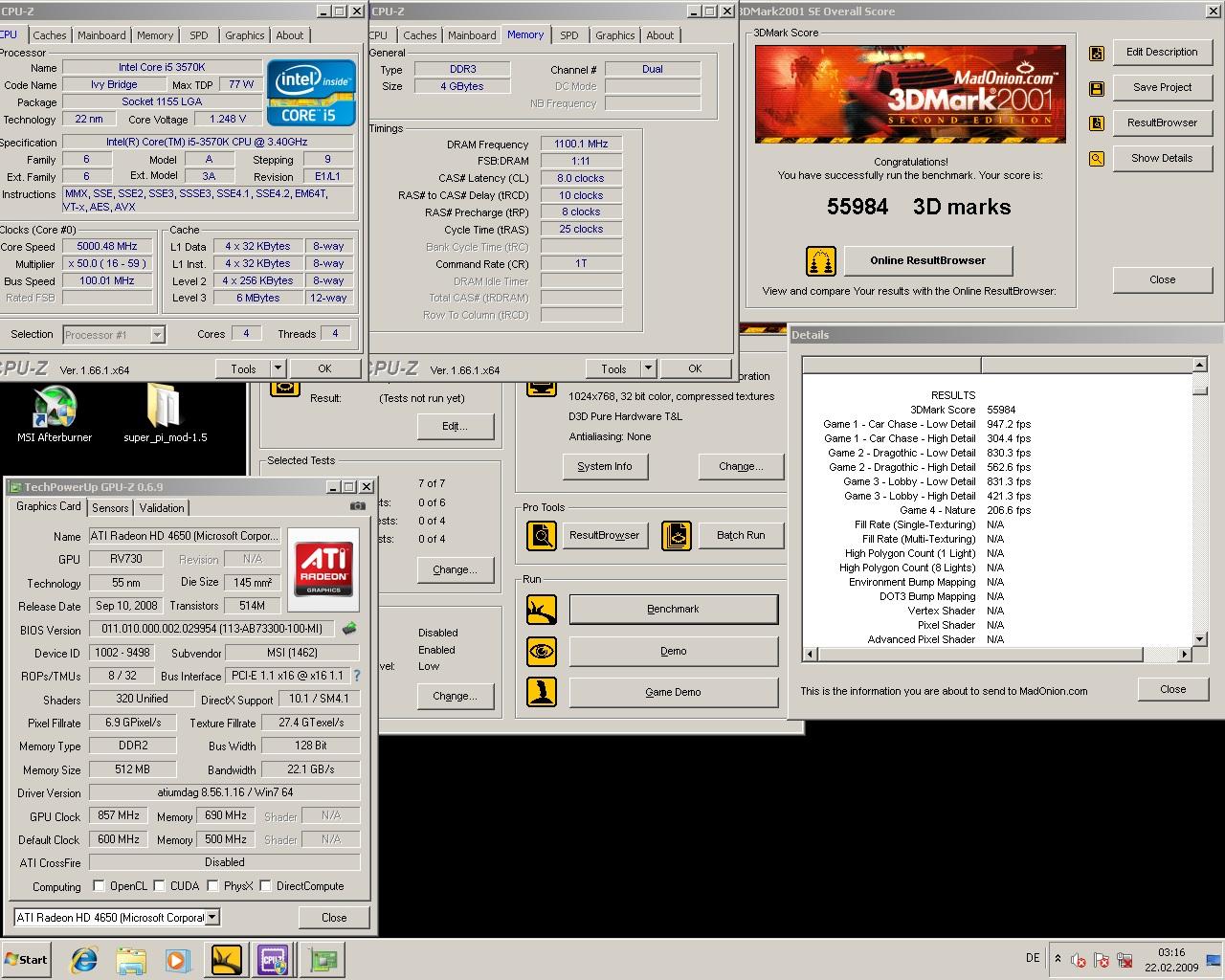Click the Pro Tools ResultBrowser magnifier icon
The height and width of the screenshot is (980, 1225).
pos(542,536)
